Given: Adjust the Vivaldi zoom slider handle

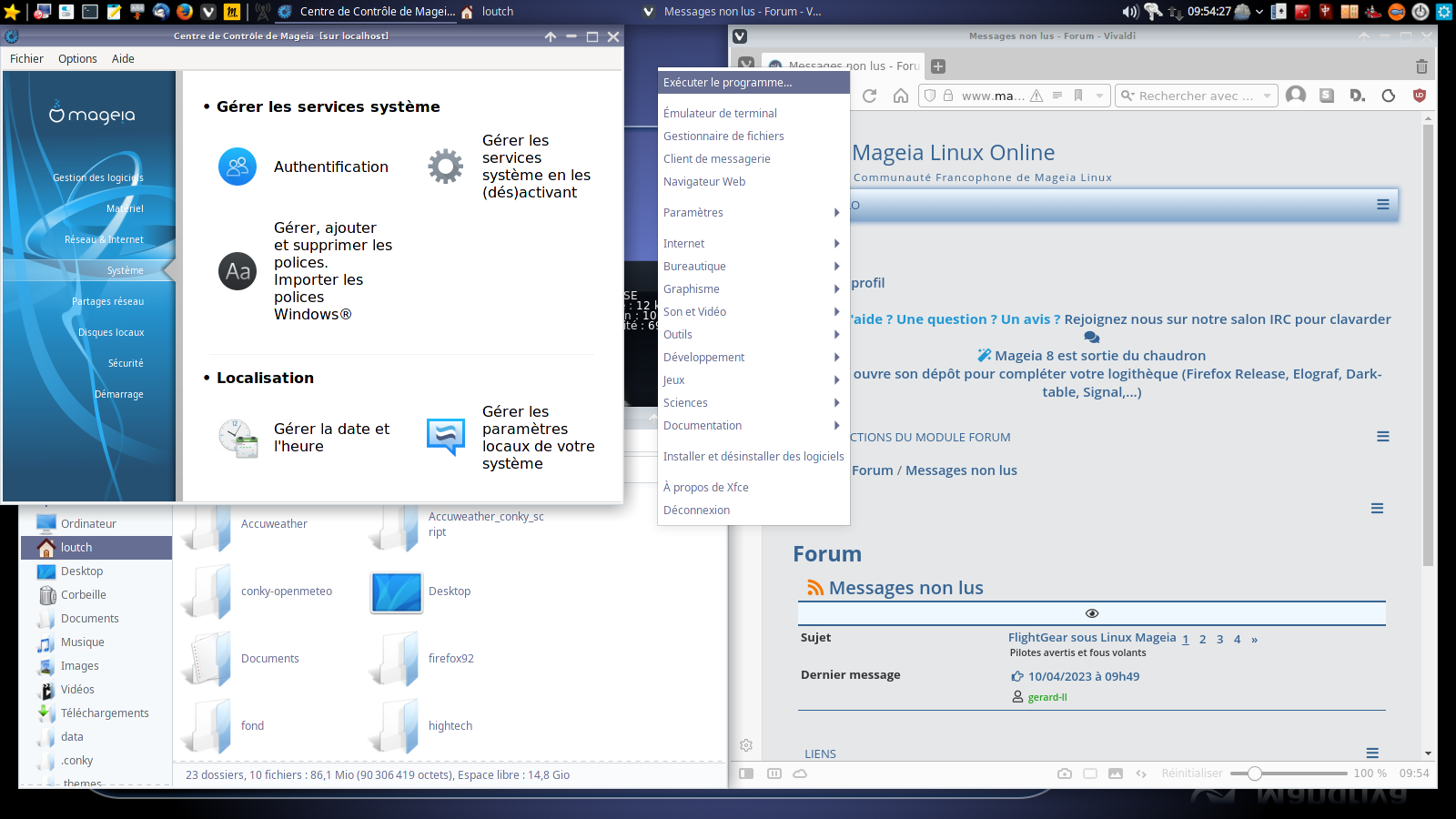Looking at the screenshot, I should pos(1254,773).
